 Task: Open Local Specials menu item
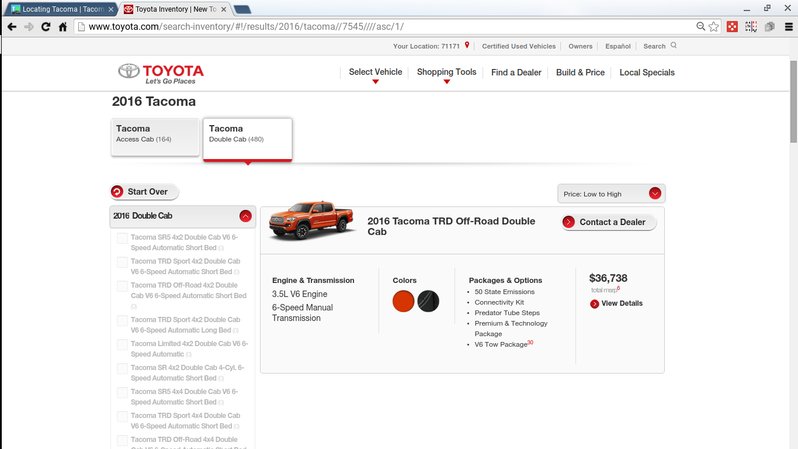click(x=647, y=72)
